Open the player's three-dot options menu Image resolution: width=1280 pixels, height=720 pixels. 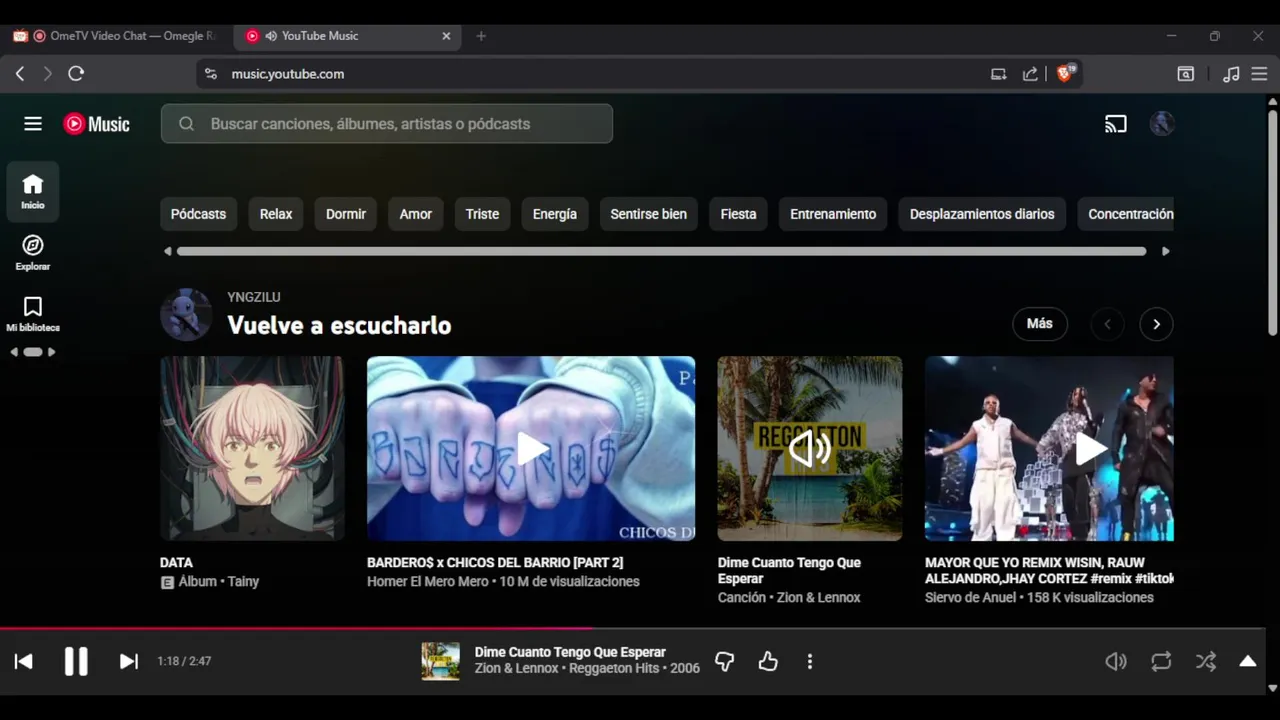click(x=810, y=661)
